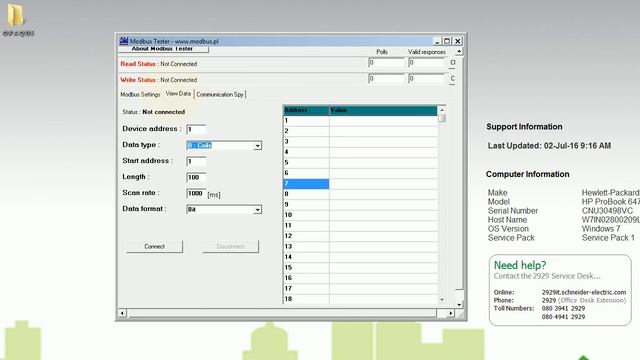Click the Write Status Valid responses field

click(x=426, y=78)
